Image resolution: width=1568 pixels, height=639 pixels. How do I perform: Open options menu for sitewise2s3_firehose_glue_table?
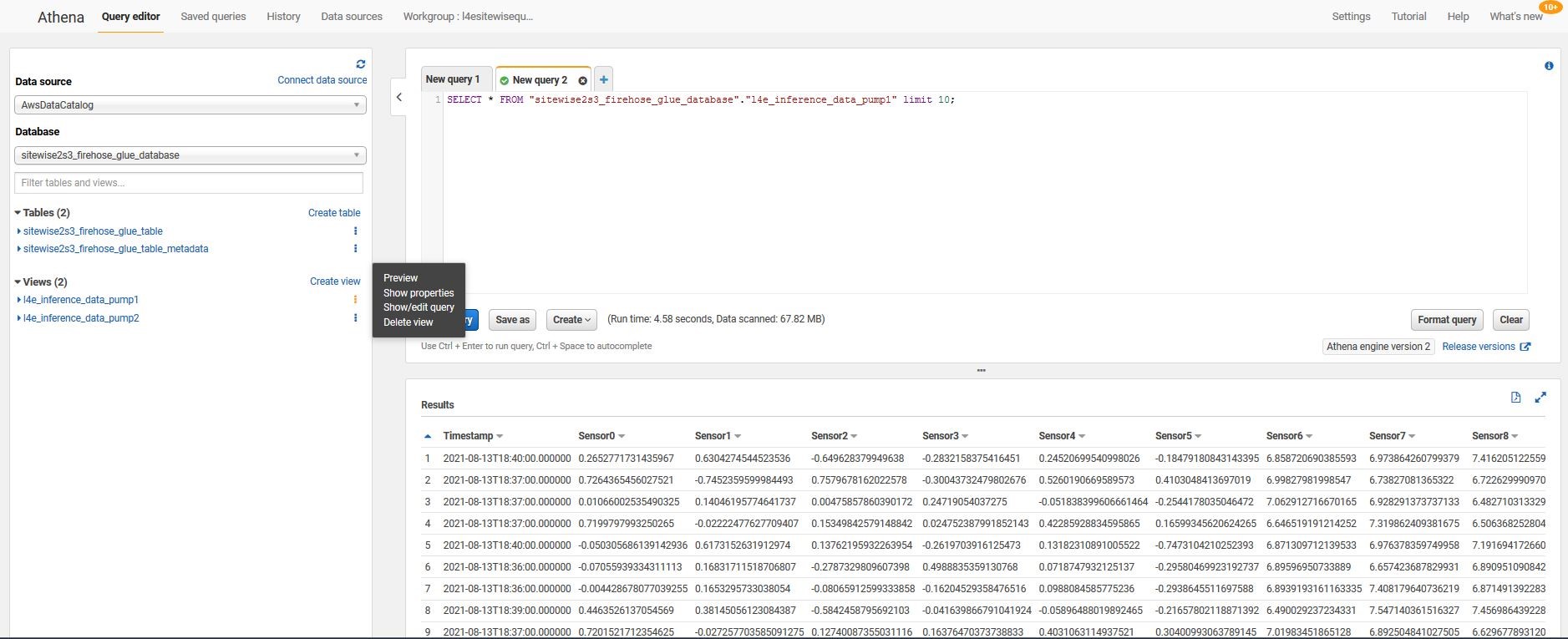click(355, 231)
